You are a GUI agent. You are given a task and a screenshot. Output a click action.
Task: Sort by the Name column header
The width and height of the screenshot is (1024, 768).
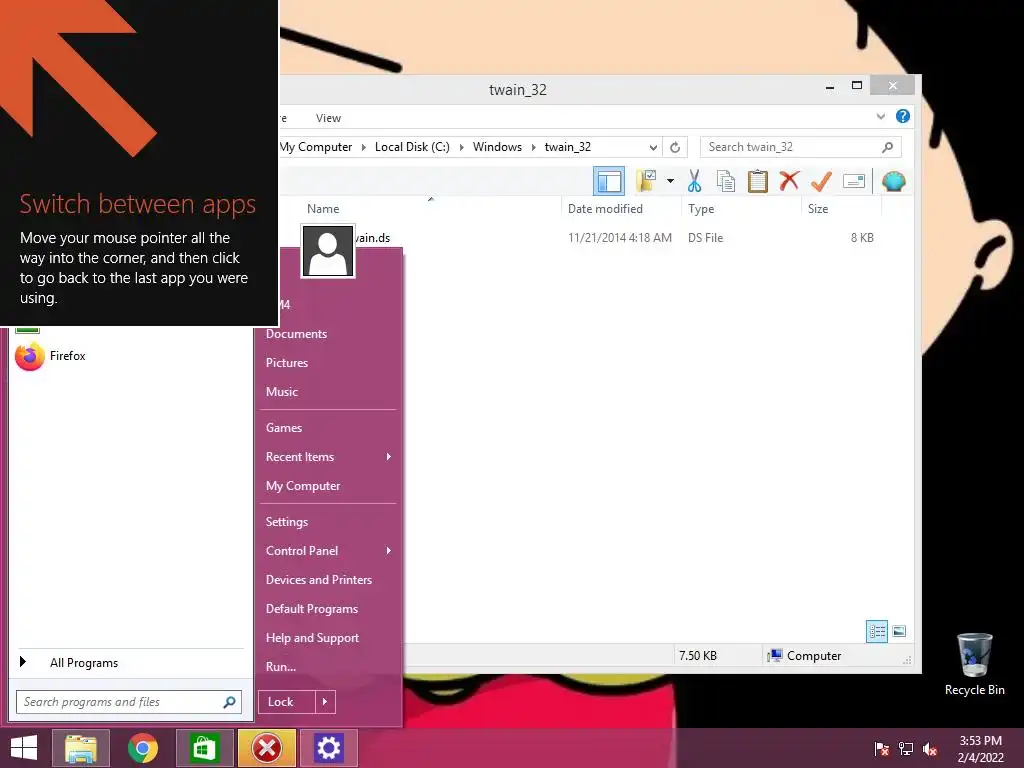(323, 209)
